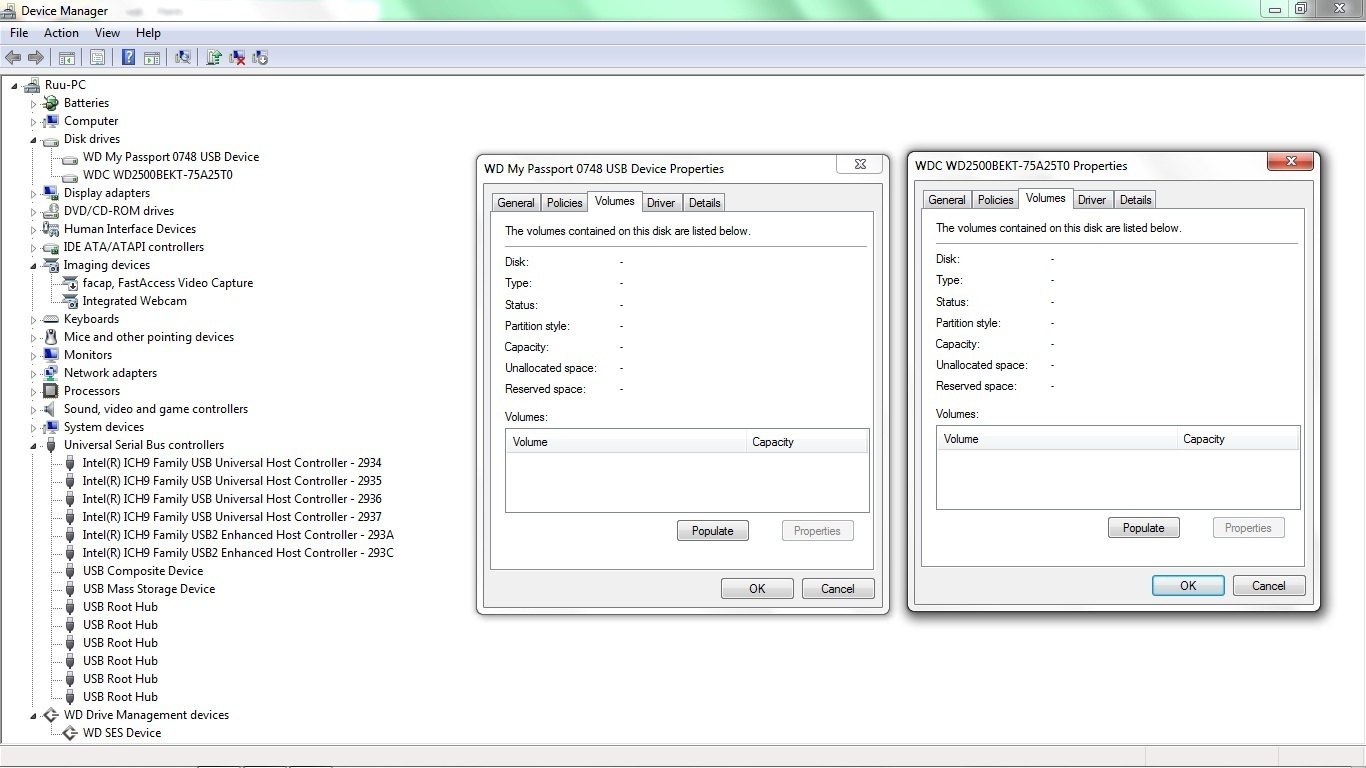This screenshot has width=1366, height=768.
Task: Expand the Mice and other pointing devices category
Action: [33, 337]
